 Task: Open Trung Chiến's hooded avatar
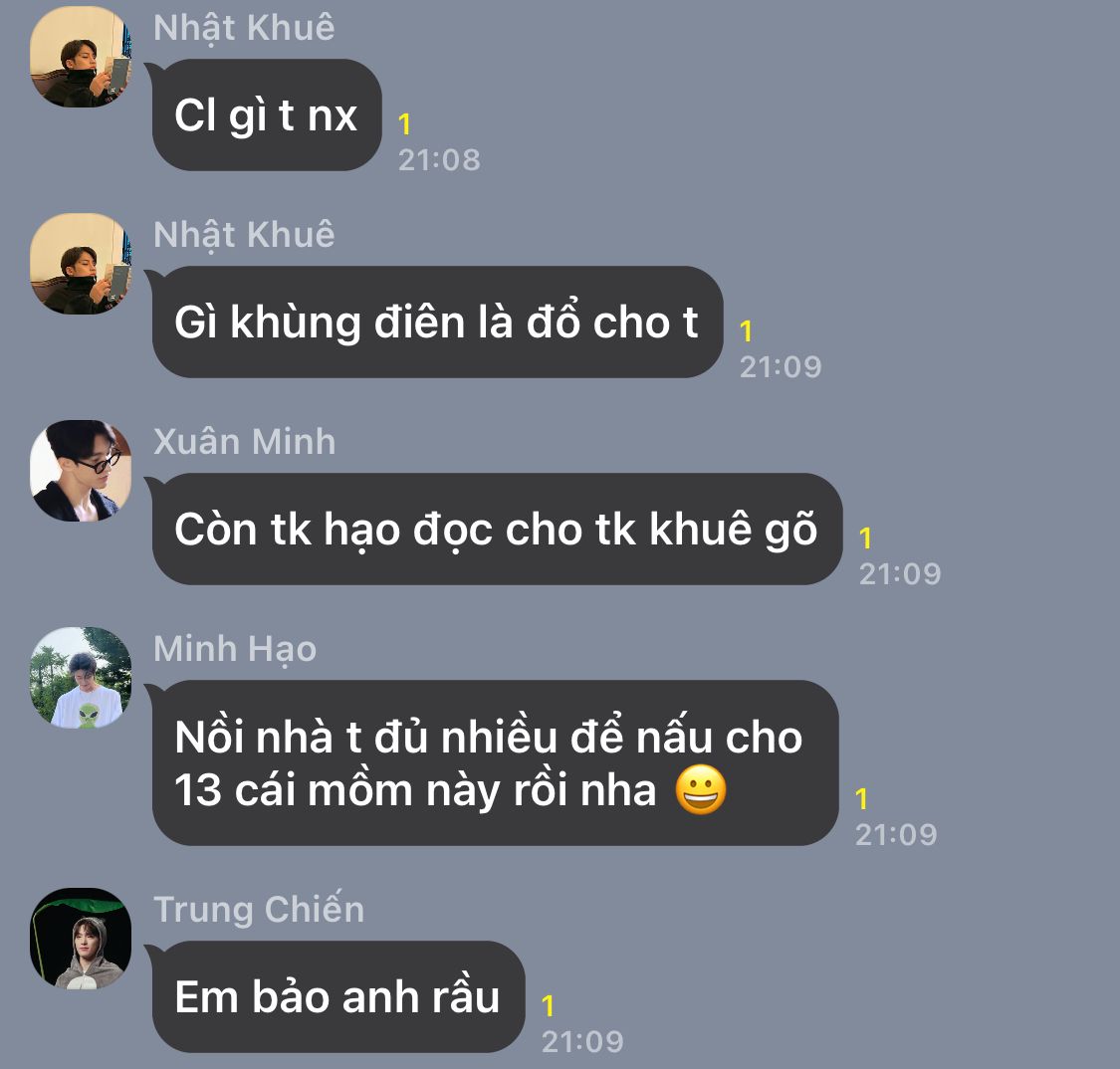click(81, 939)
